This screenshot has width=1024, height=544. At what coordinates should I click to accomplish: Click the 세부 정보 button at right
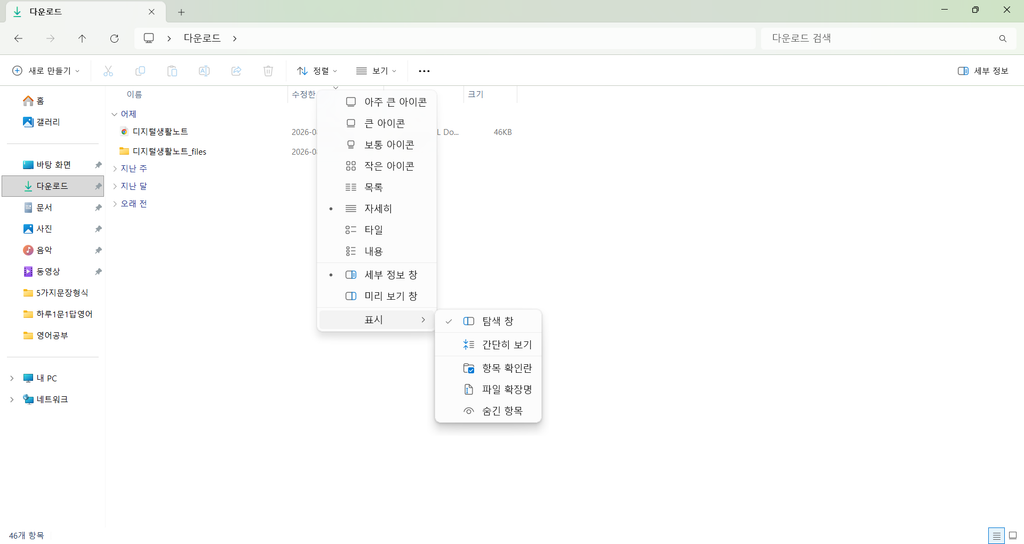click(x=983, y=71)
